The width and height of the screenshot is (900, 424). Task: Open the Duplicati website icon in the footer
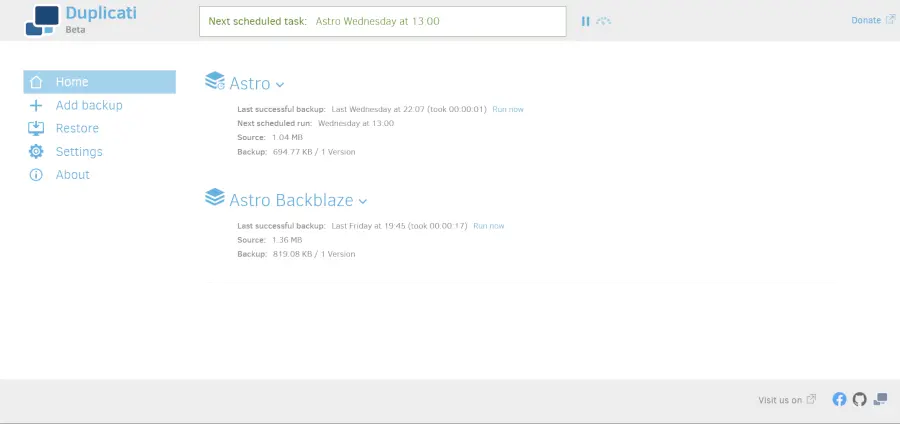[x=880, y=399]
